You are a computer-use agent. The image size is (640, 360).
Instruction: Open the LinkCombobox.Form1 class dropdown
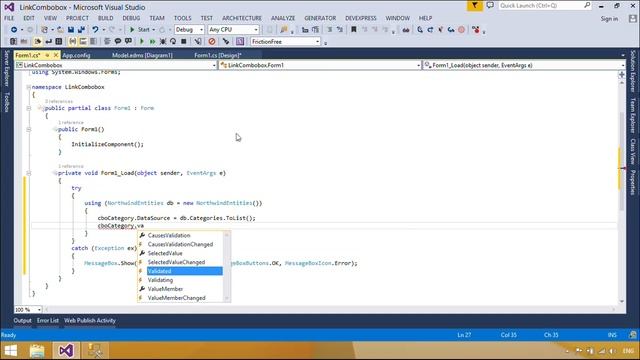pyautogui.click(x=320, y=65)
